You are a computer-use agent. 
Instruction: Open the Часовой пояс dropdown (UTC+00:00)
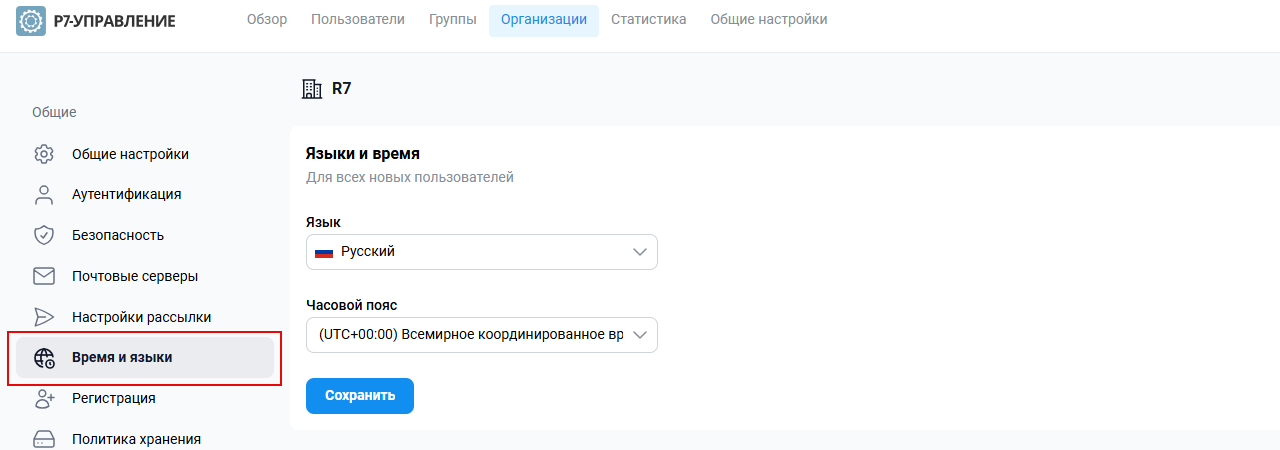(482, 335)
